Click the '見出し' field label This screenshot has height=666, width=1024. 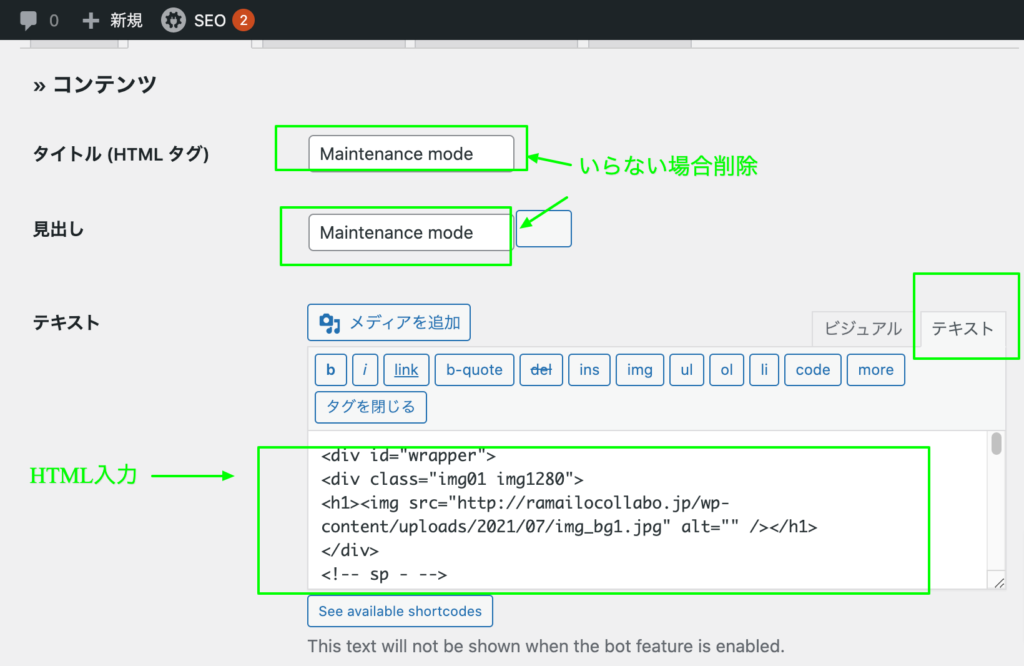pos(58,230)
